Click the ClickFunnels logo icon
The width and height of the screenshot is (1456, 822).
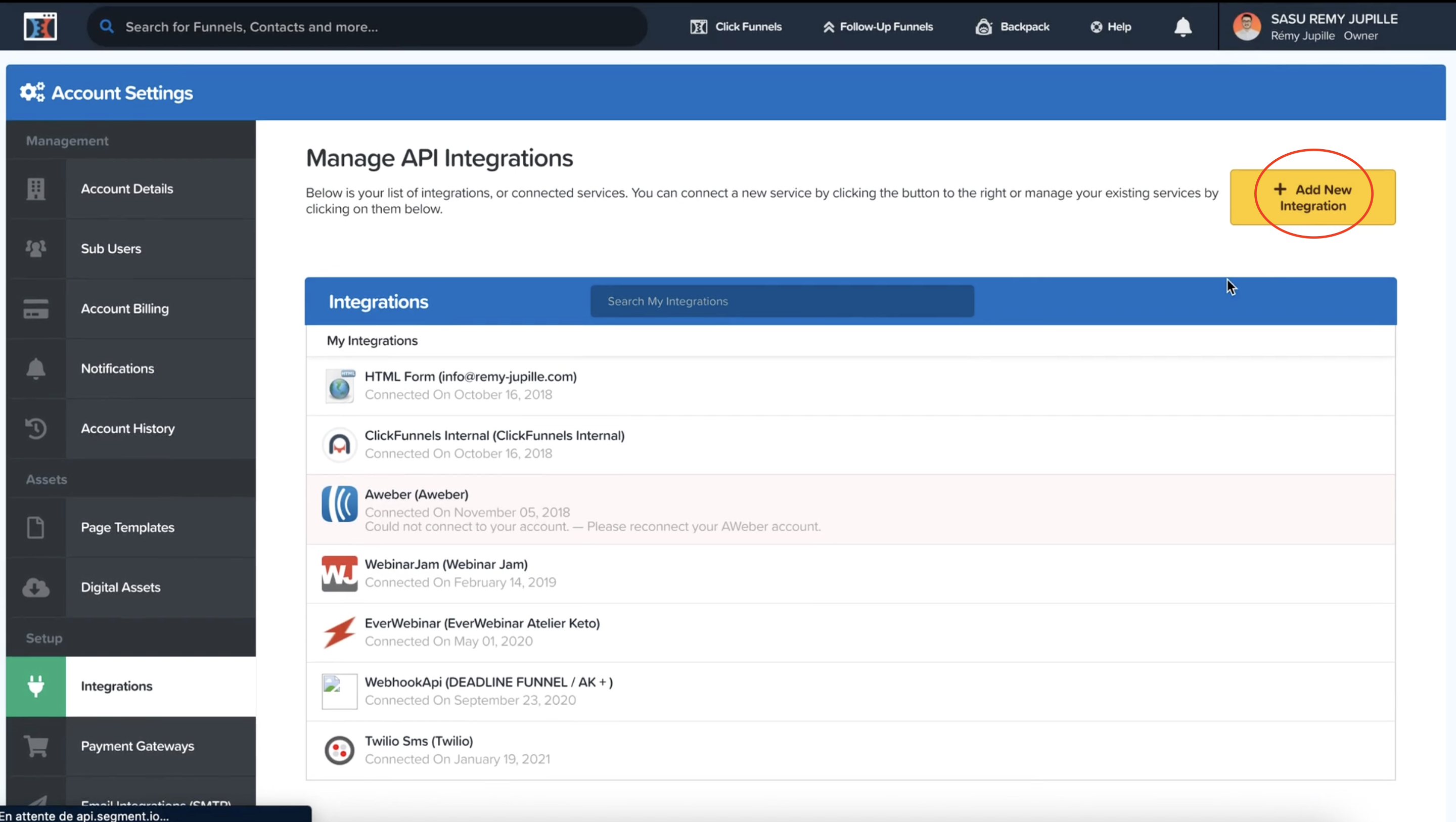click(40, 26)
